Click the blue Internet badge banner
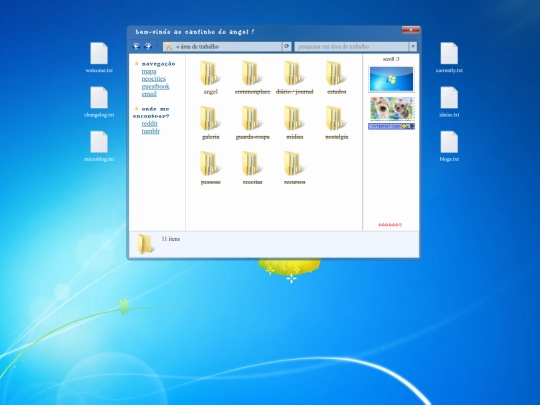The width and height of the screenshot is (540, 405). pyautogui.click(x=391, y=126)
